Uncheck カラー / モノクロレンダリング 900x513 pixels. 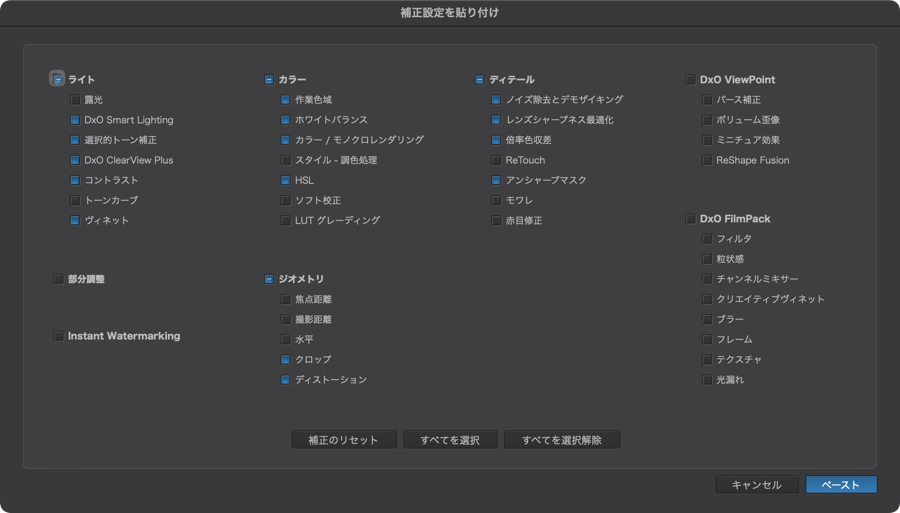click(x=285, y=140)
